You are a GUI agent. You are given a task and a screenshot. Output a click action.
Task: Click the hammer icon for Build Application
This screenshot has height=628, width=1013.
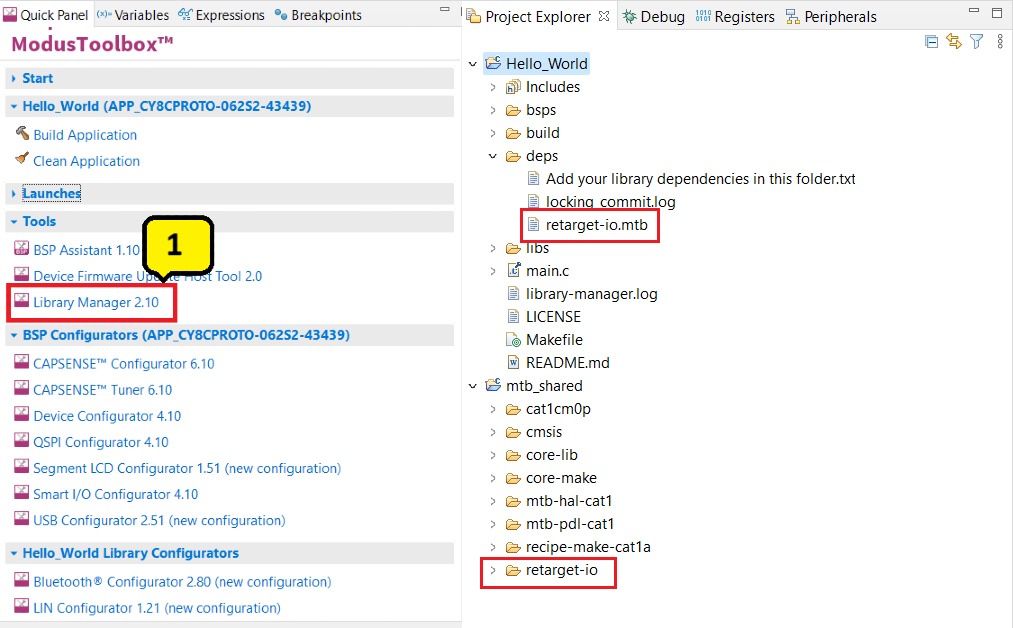click(22, 133)
